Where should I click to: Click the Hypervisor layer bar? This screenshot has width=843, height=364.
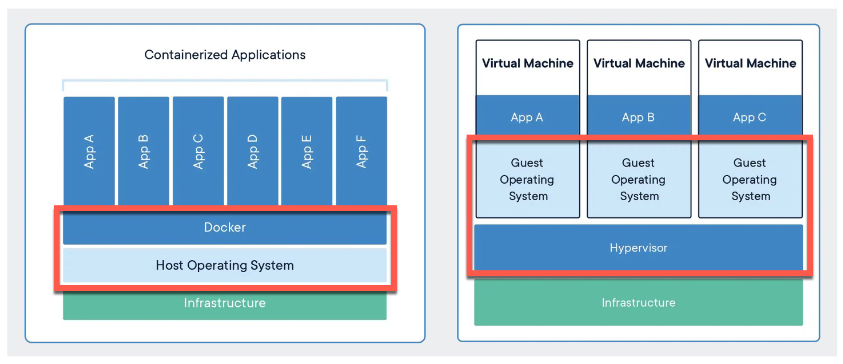[x=639, y=248]
